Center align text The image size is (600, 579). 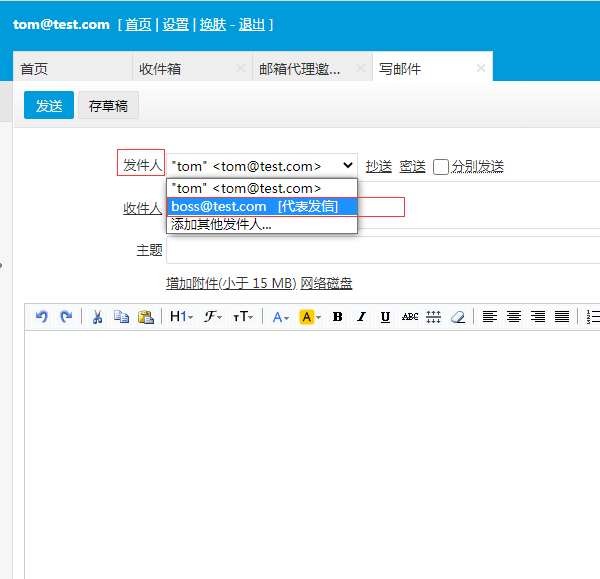click(x=514, y=317)
